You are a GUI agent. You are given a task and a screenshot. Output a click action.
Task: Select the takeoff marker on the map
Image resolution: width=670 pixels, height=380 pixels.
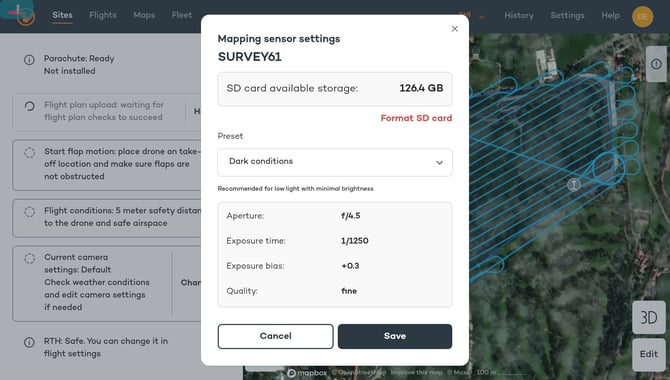tap(573, 184)
